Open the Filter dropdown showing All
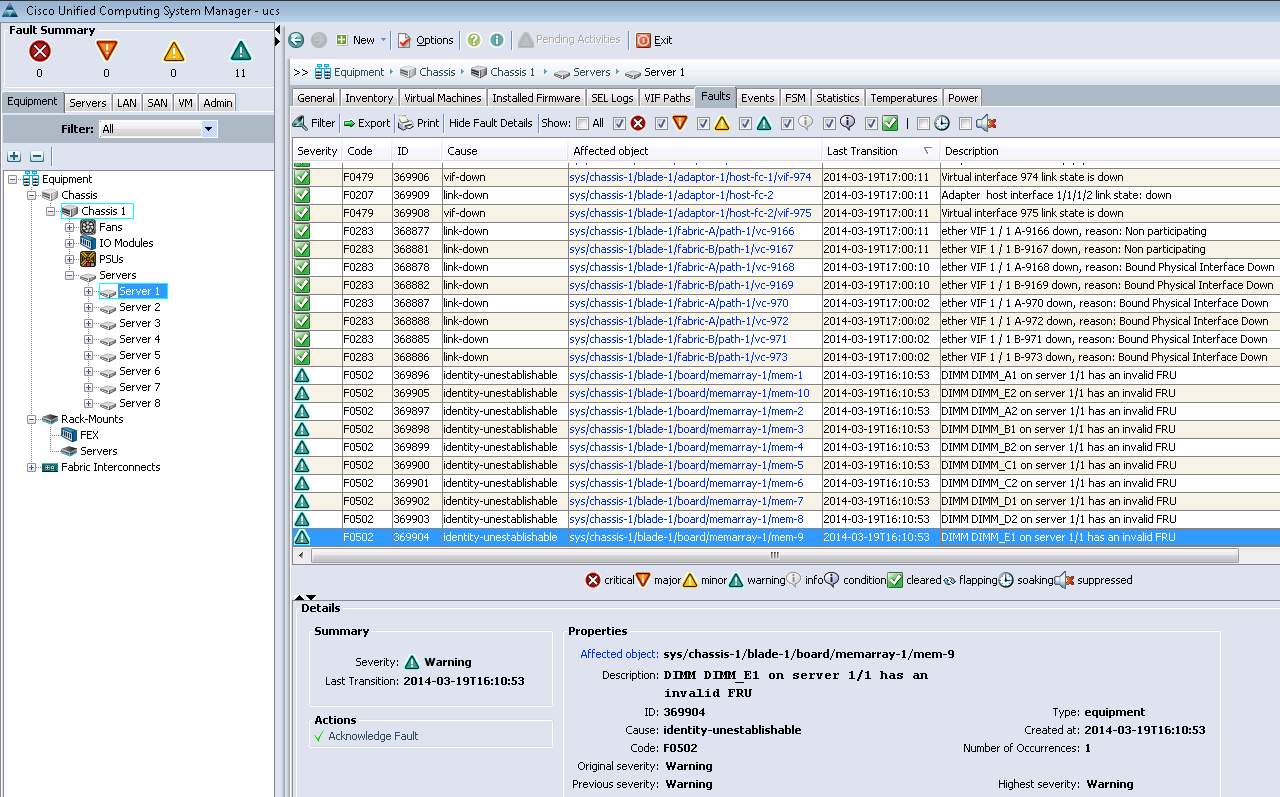 158,129
